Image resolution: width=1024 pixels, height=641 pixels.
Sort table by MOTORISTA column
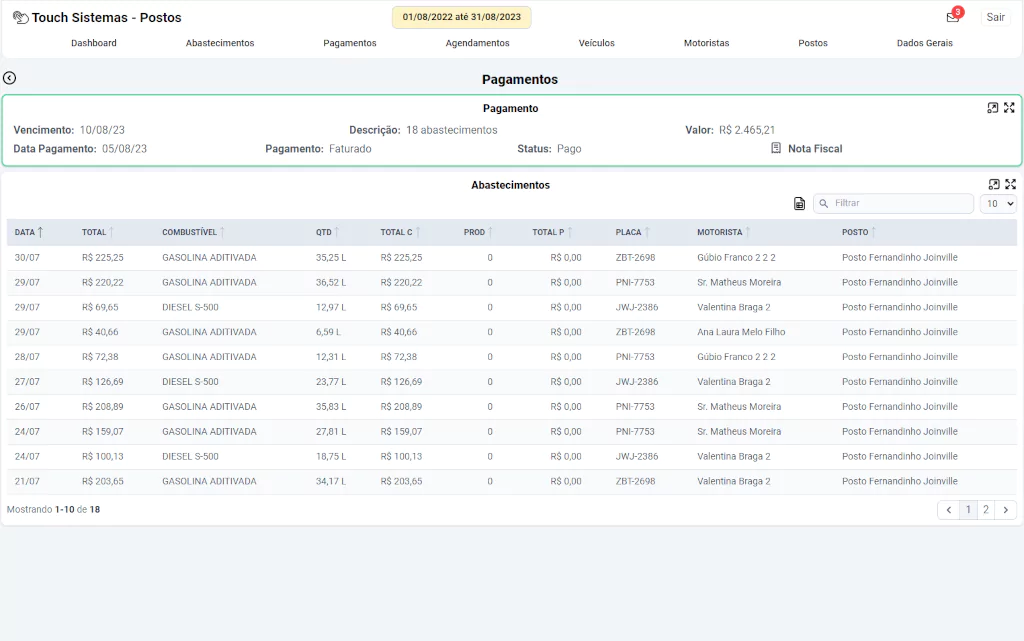[x=724, y=232]
